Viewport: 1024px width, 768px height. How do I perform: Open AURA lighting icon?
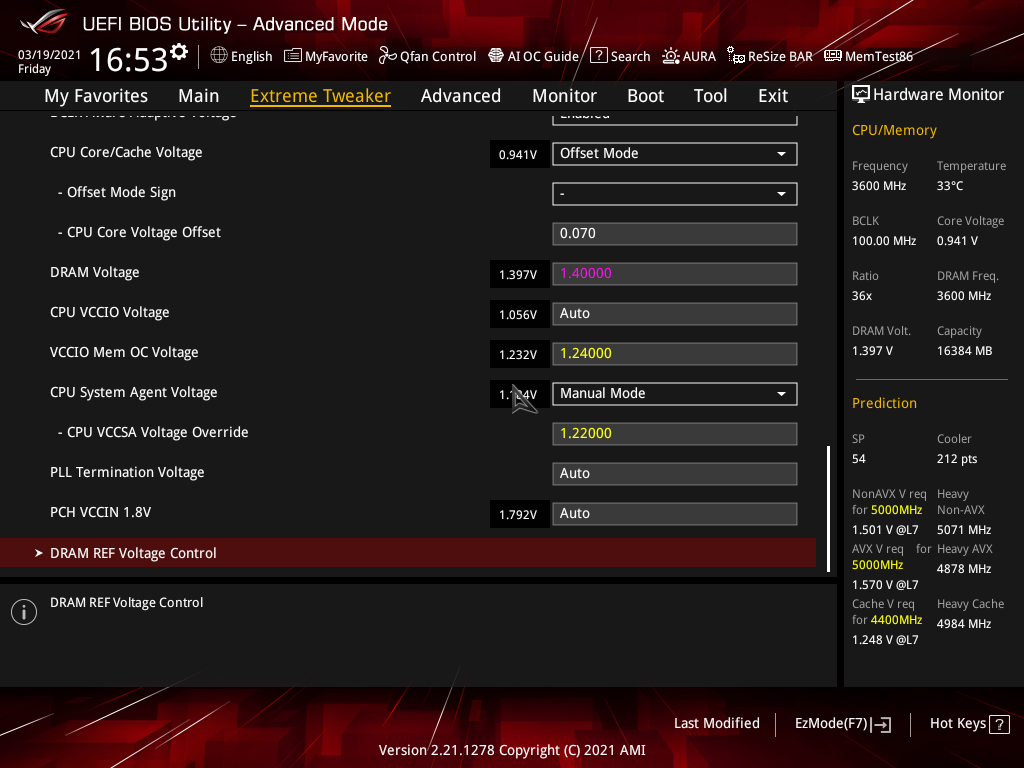tap(671, 56)
